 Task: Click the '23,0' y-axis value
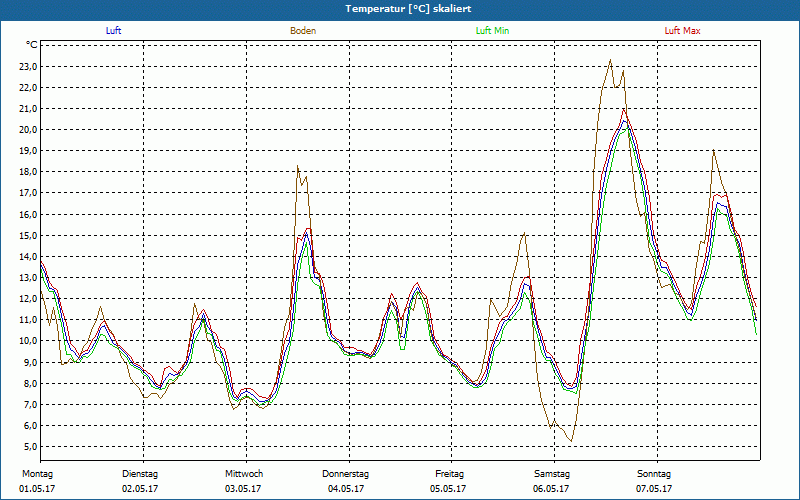click(28, 66)
